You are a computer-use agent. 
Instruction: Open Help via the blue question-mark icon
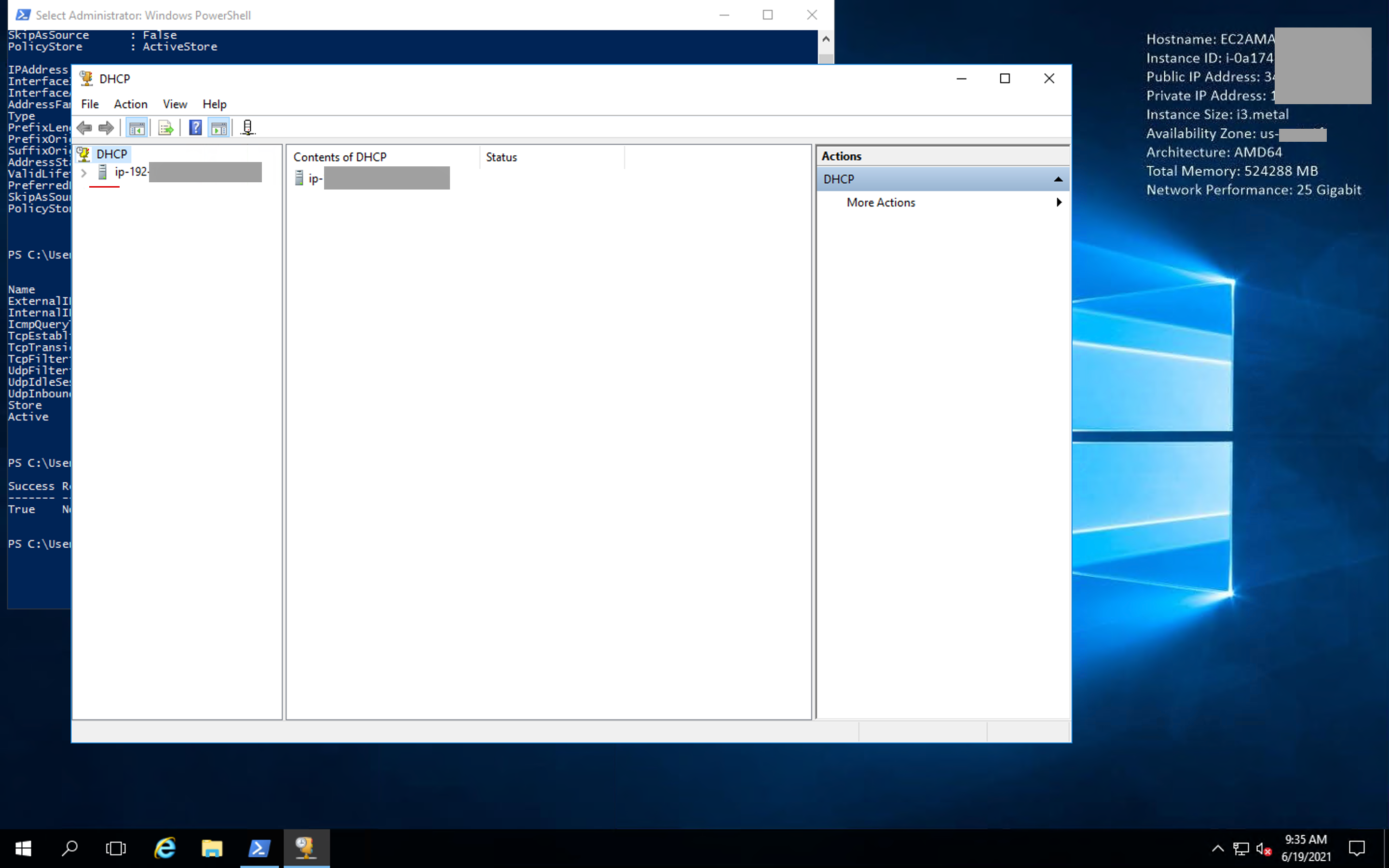[x=196, y=127]
